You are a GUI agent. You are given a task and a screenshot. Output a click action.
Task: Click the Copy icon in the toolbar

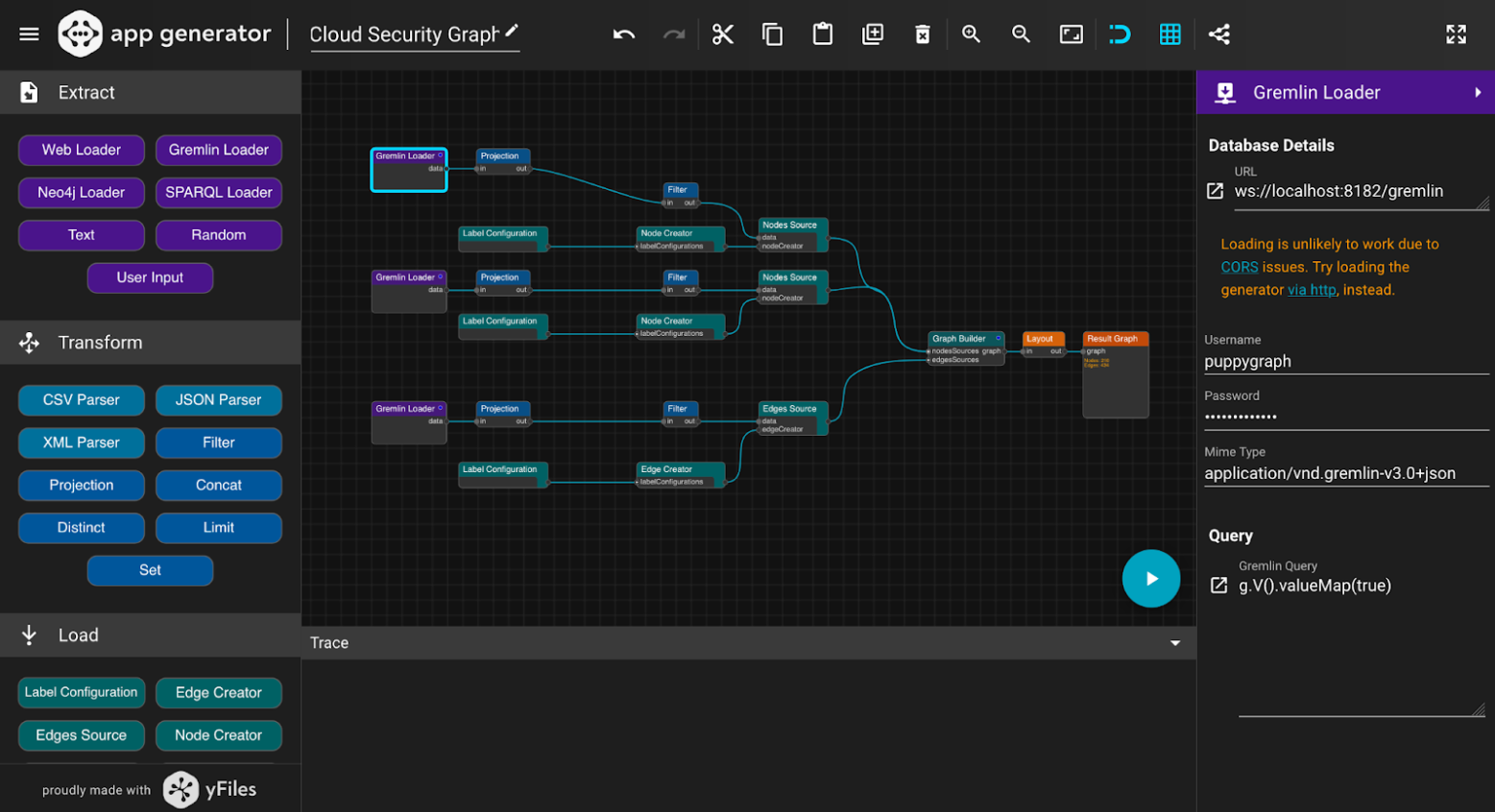click(773, 34)
